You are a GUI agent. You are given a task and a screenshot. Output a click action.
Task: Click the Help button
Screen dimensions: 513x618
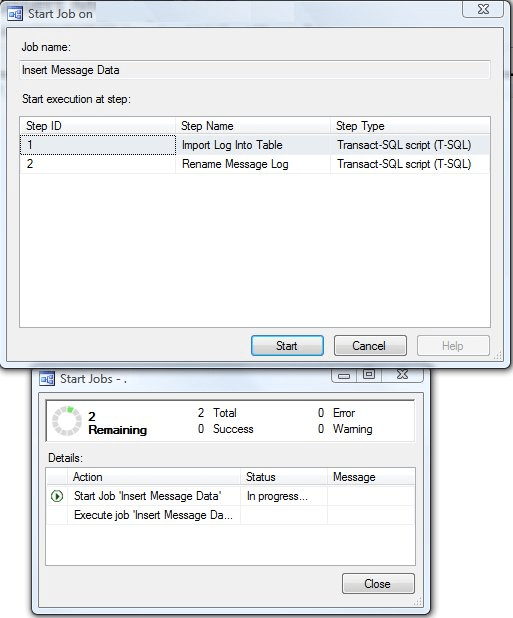(x=453, y=346)
